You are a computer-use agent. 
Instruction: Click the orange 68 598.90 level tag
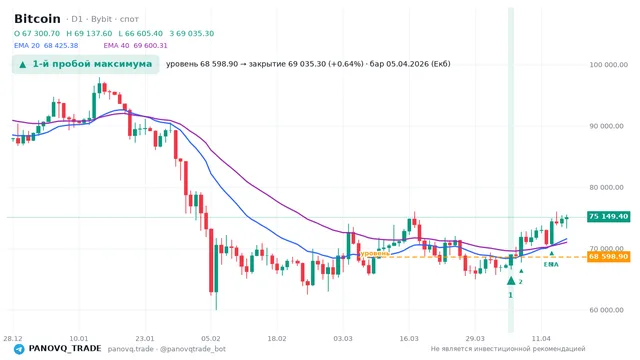coord(609,257)
